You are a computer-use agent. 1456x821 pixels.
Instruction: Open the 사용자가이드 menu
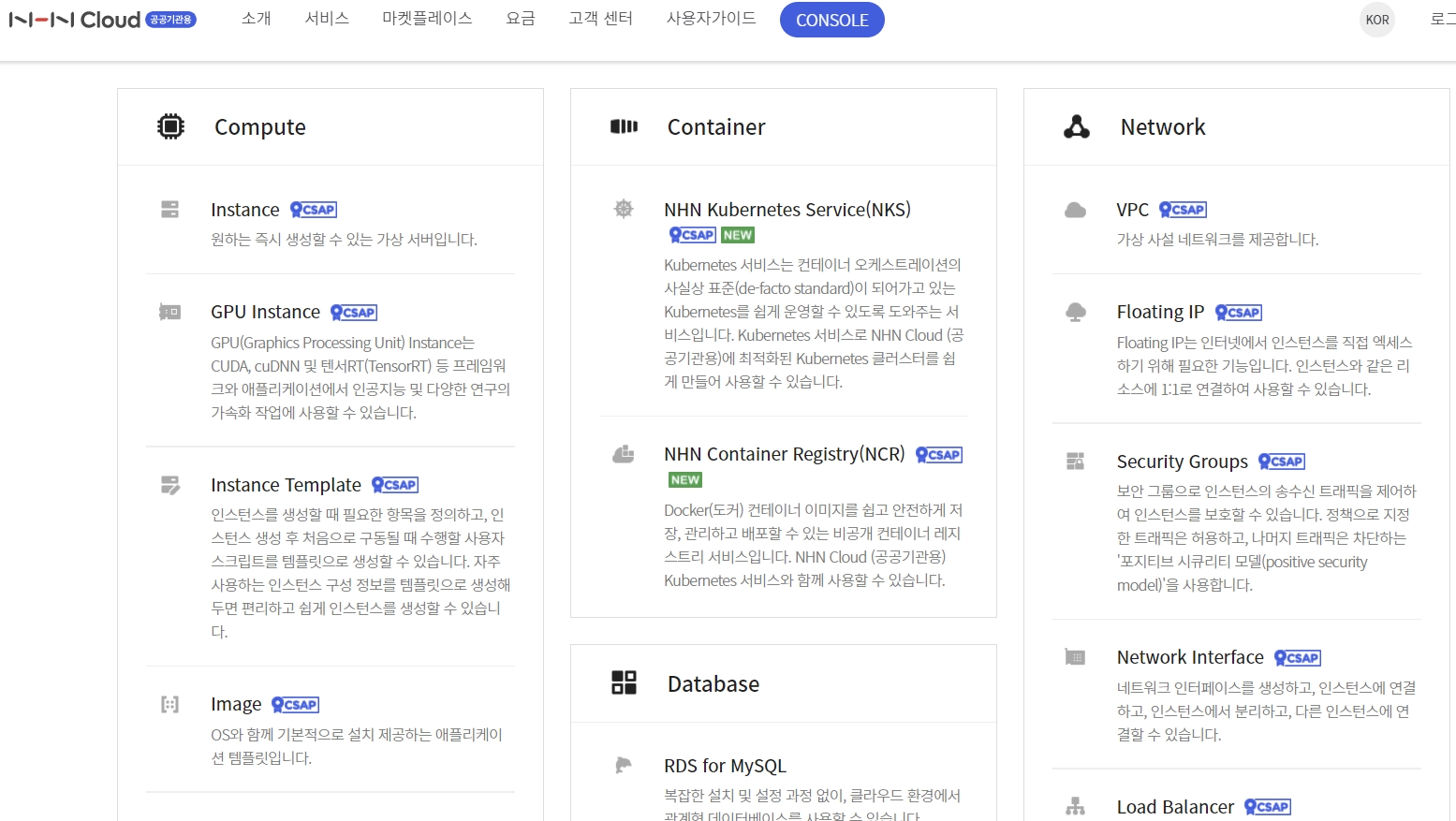(x=711, y=18)
